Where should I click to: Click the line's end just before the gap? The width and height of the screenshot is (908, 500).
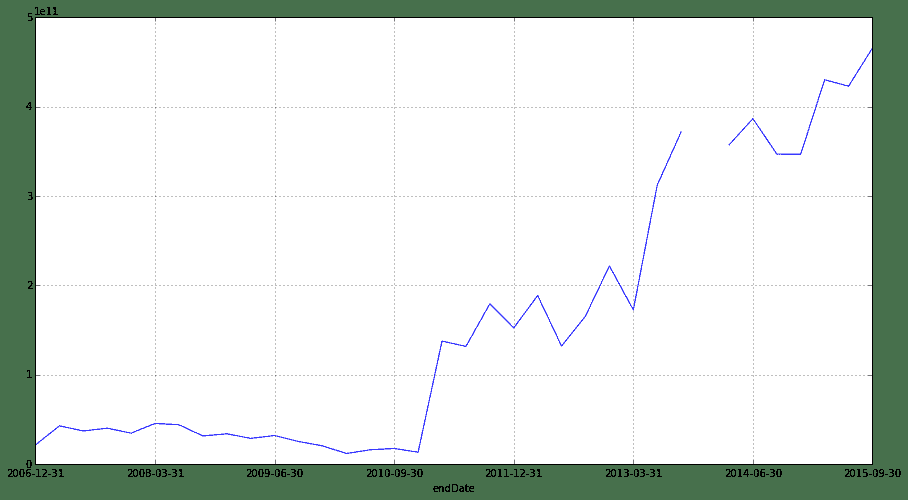(681, 131)
